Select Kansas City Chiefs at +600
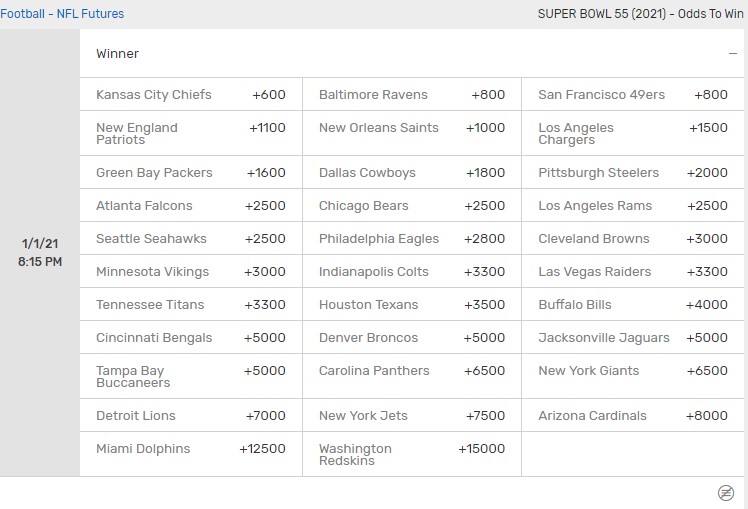Viewport: 748px width, 509px height. pos(191,95)
